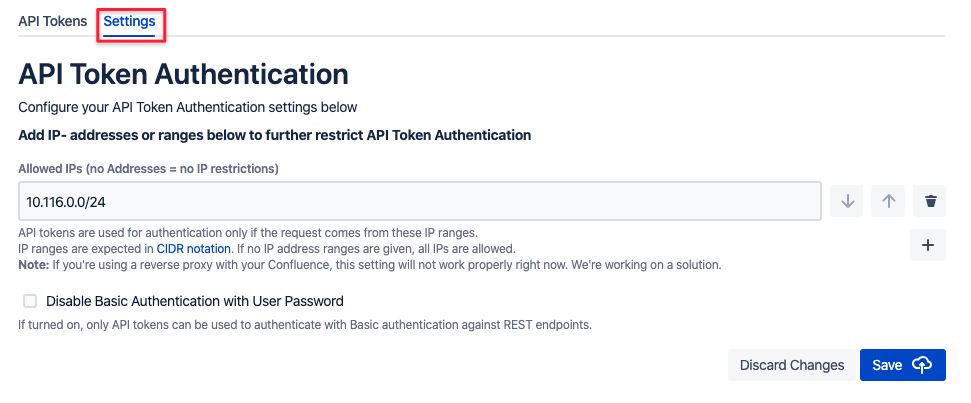This screenshot has height=403, width=971.
Task: Switch to the API Tokens tab
Action: tap(52, 21)
